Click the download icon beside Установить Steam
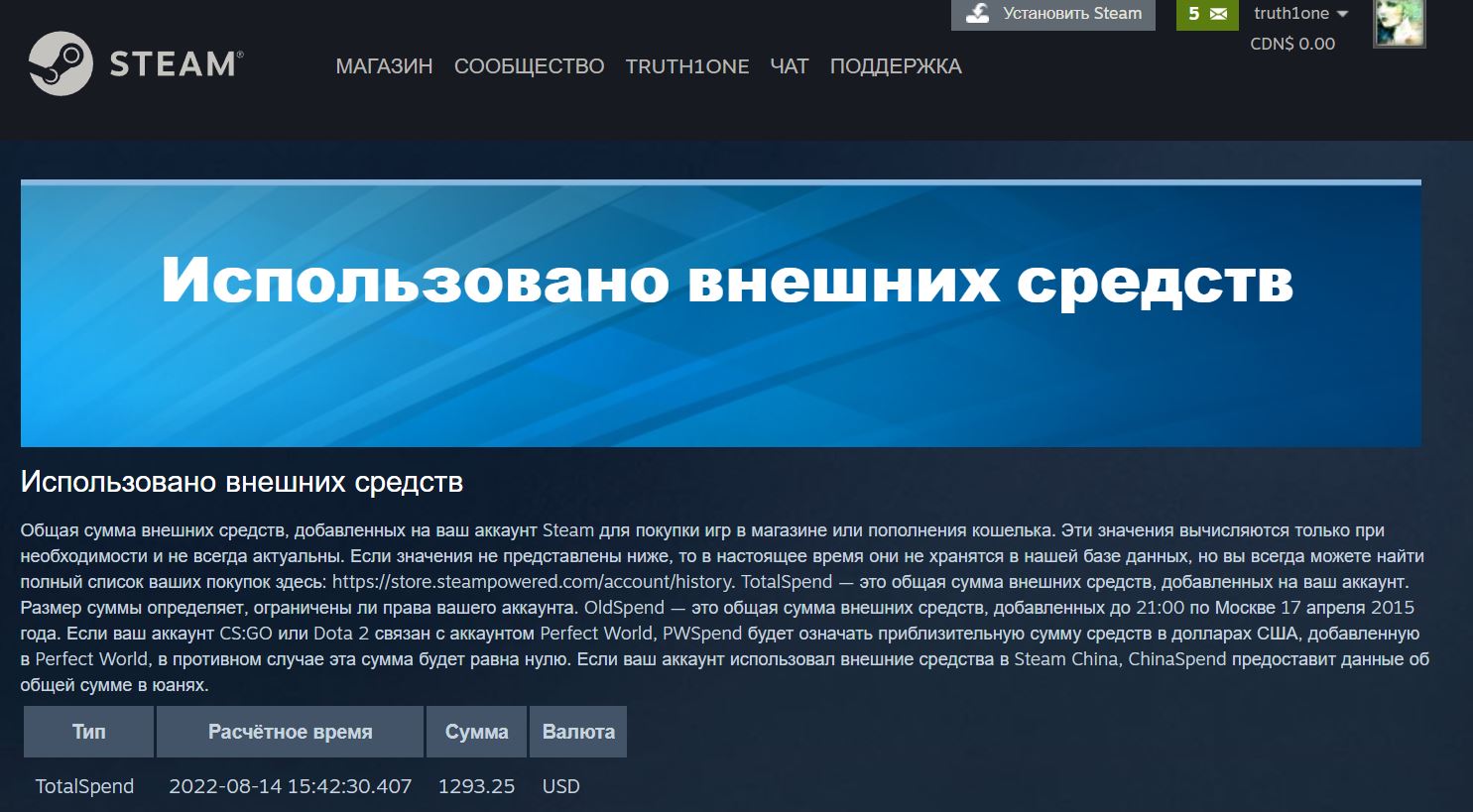The height and width of the screenshot is (812, 1473). pyautogui.click(x=978, y=14)
